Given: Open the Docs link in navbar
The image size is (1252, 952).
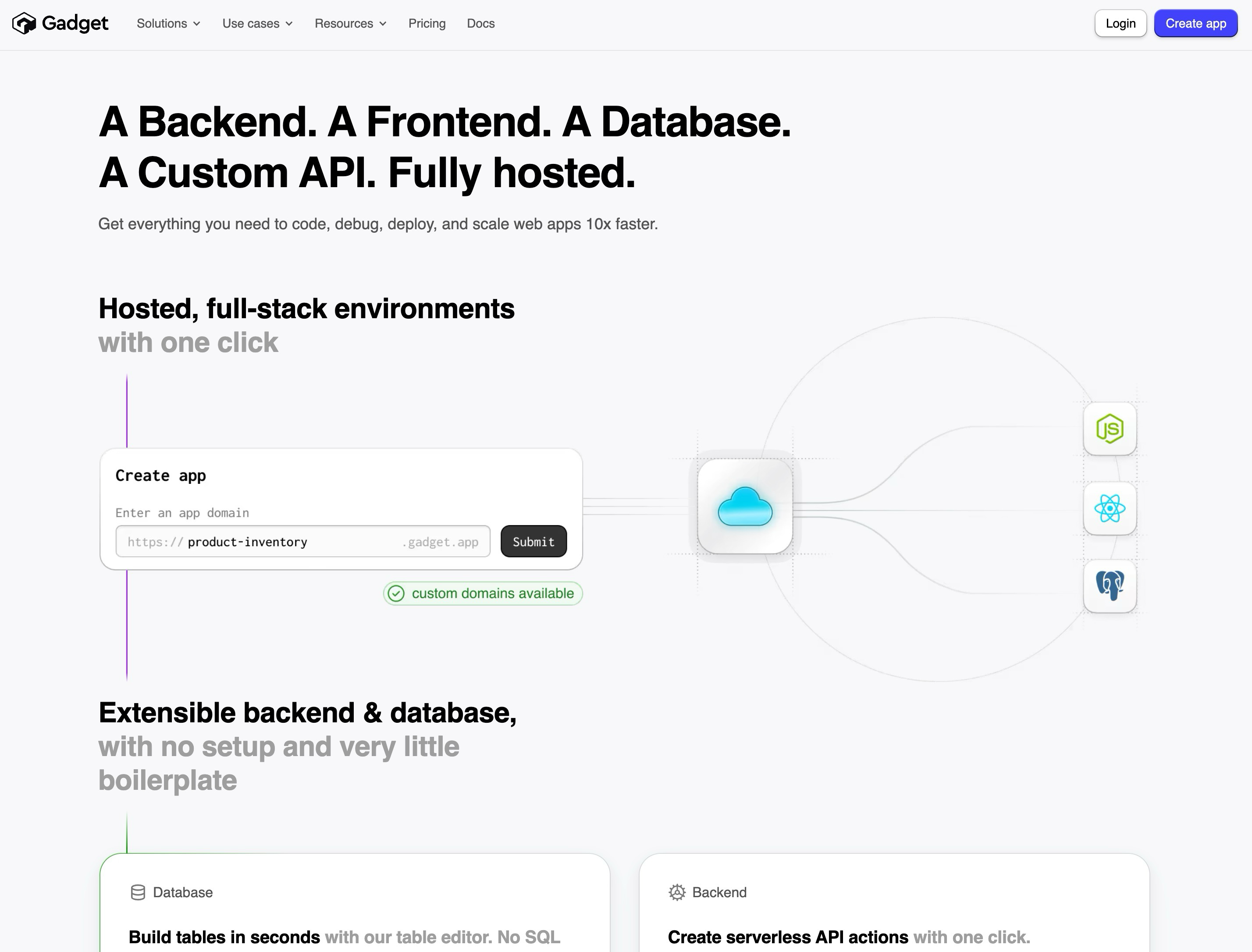Looking at the screenshot, I should [480, 24].
